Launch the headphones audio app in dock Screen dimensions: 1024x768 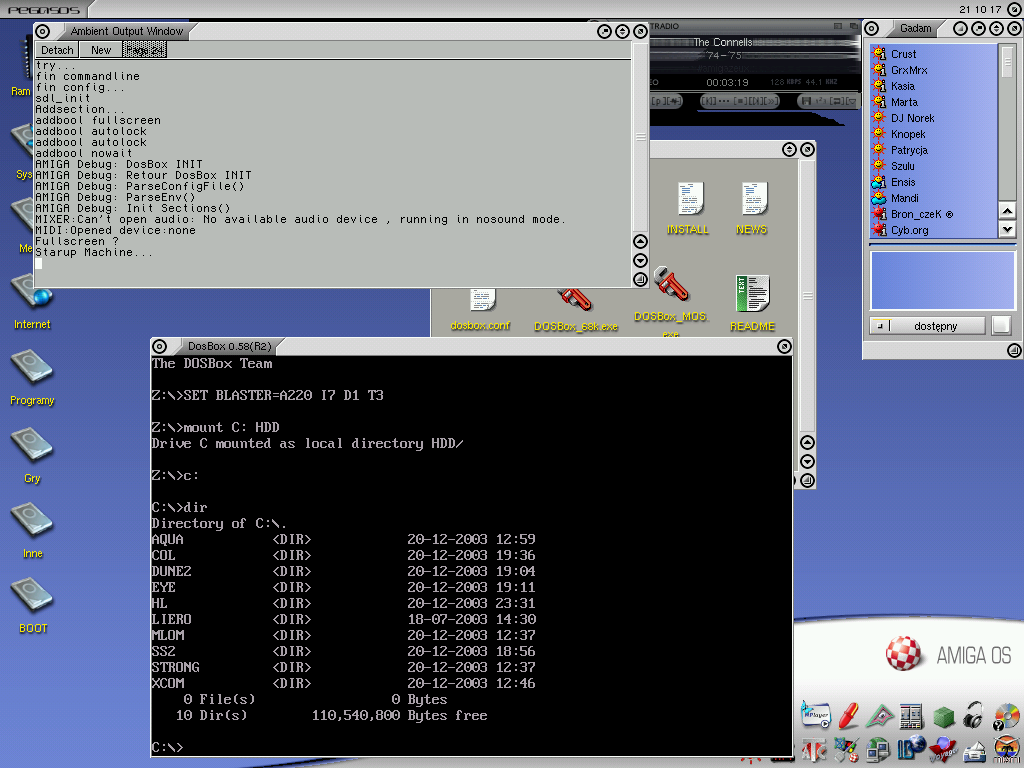(973, 714)
